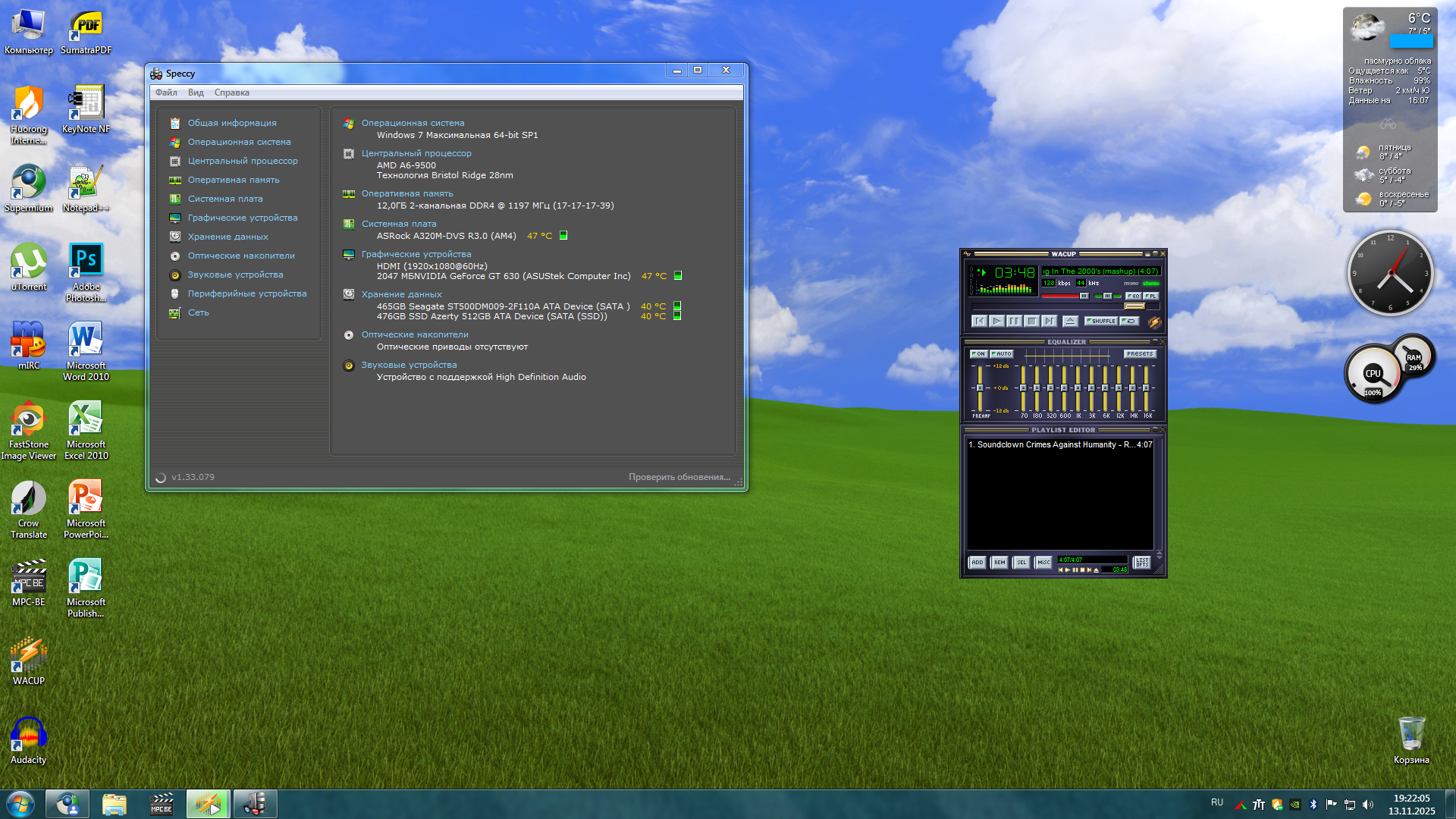Select Graphics Devices in the Speccy sidebar
The width and height of the screenshot is (1456, 819).
point(243,218)
